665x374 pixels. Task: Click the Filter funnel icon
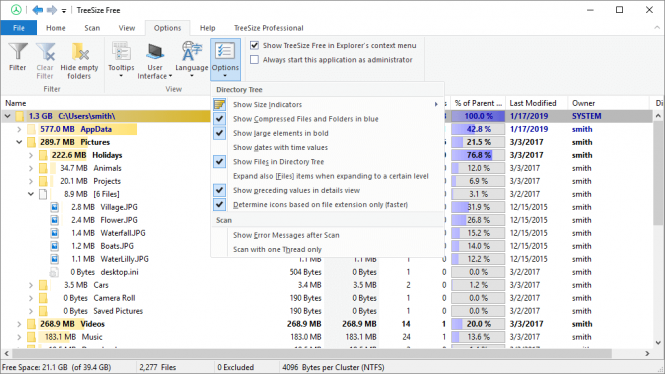[18, 52]
